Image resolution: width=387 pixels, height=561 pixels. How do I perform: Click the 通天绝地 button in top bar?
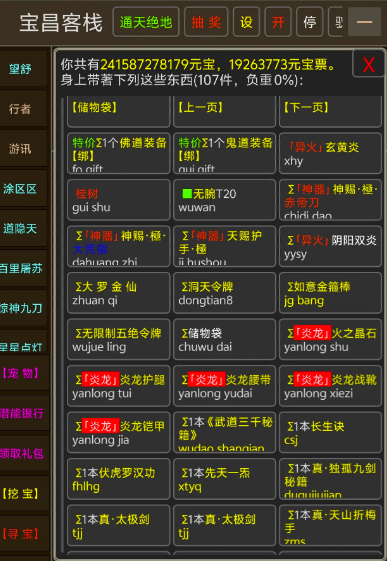pyautogui.click(x=146, y=22)
